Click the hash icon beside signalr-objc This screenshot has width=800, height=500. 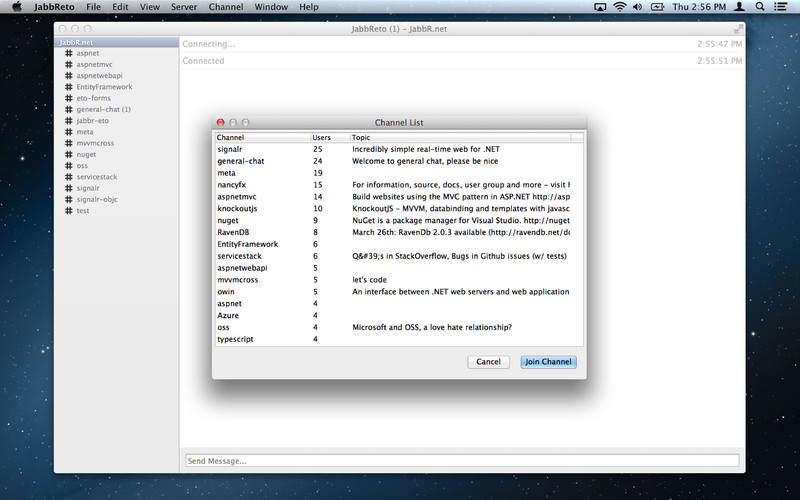click(68, 199)
